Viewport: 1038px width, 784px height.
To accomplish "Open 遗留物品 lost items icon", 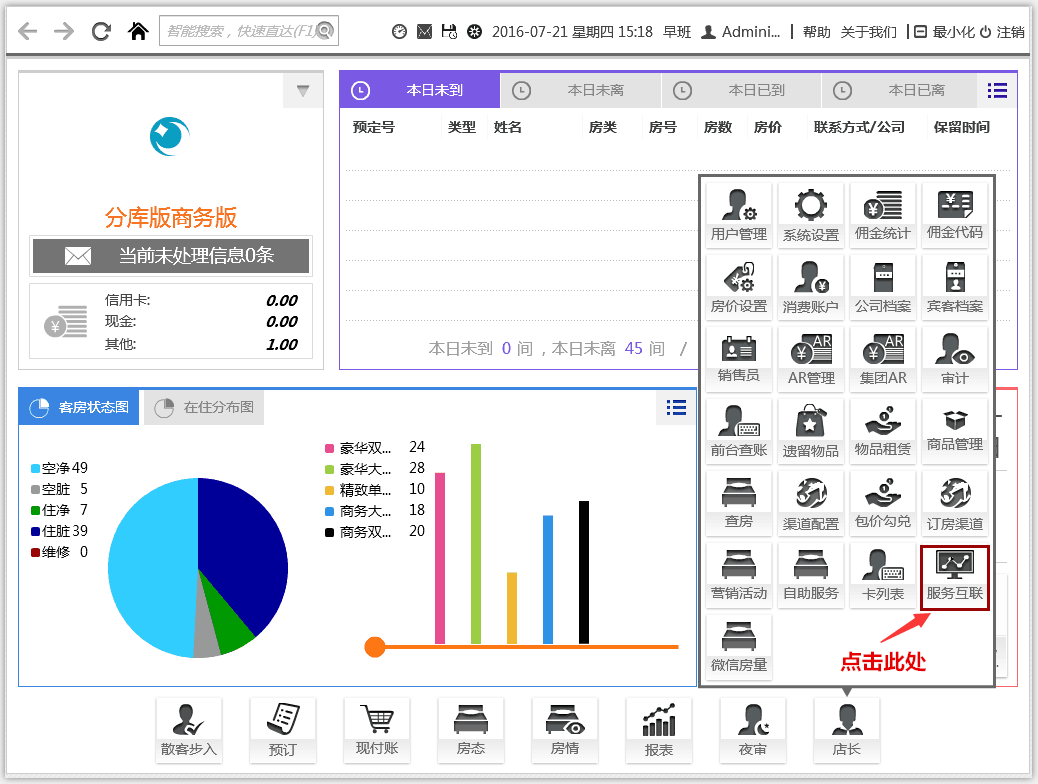I will 811,432.
